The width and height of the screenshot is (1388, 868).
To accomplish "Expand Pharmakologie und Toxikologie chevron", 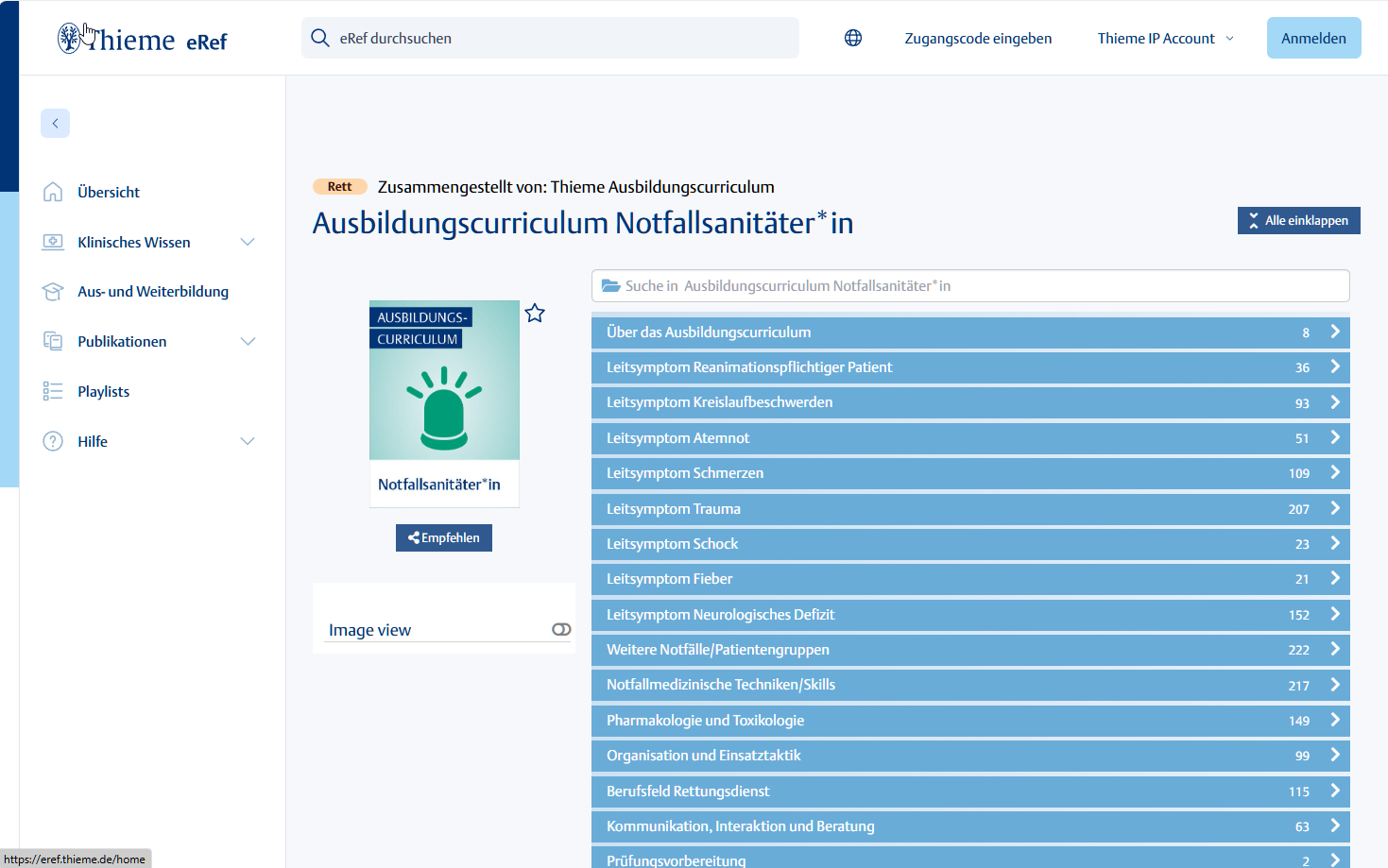I will tap(1335, 720).
